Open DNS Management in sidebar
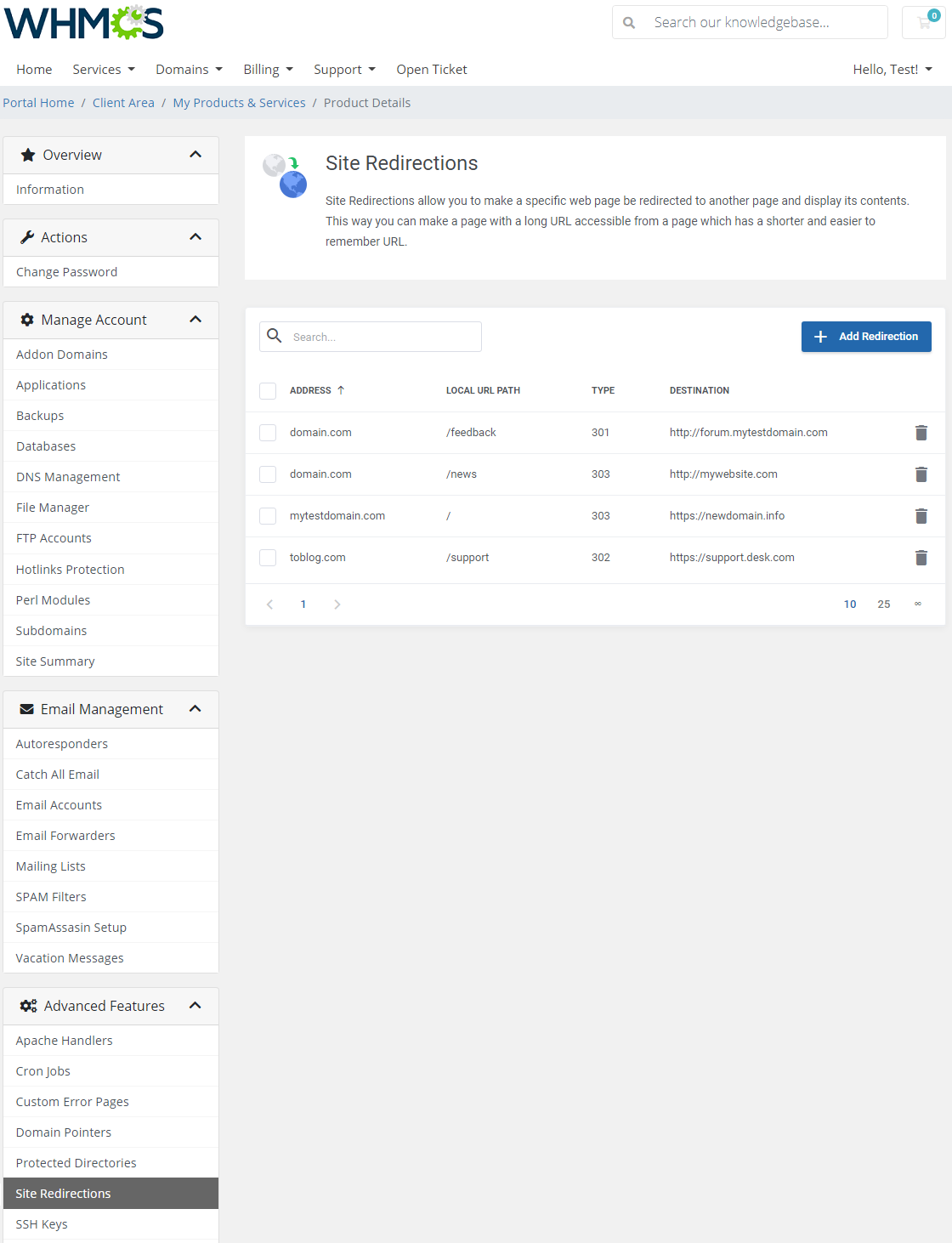Screen dimensions: 952x1243 point(110,477)
